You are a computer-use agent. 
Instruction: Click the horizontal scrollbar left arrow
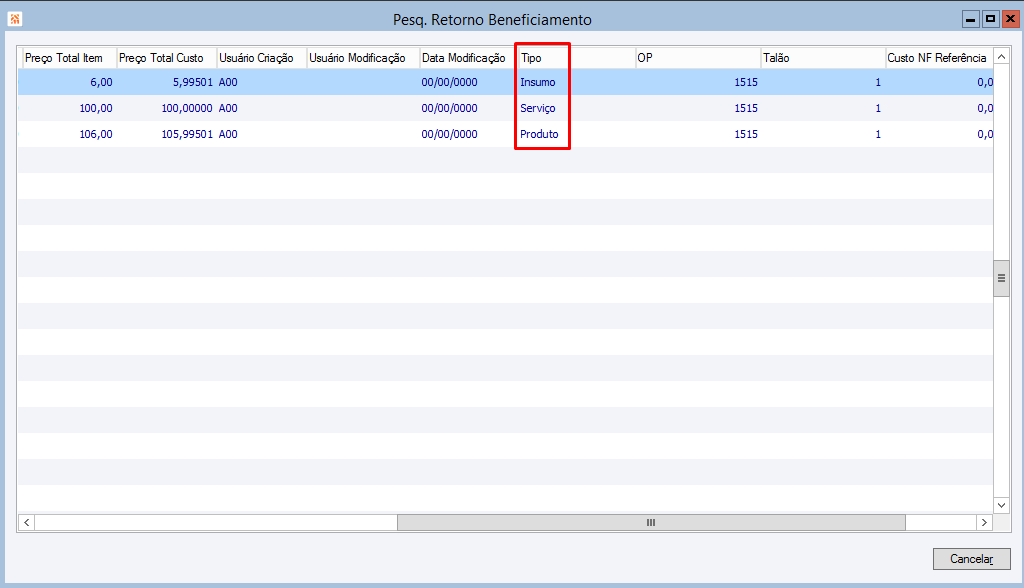(x=27, y=522)
